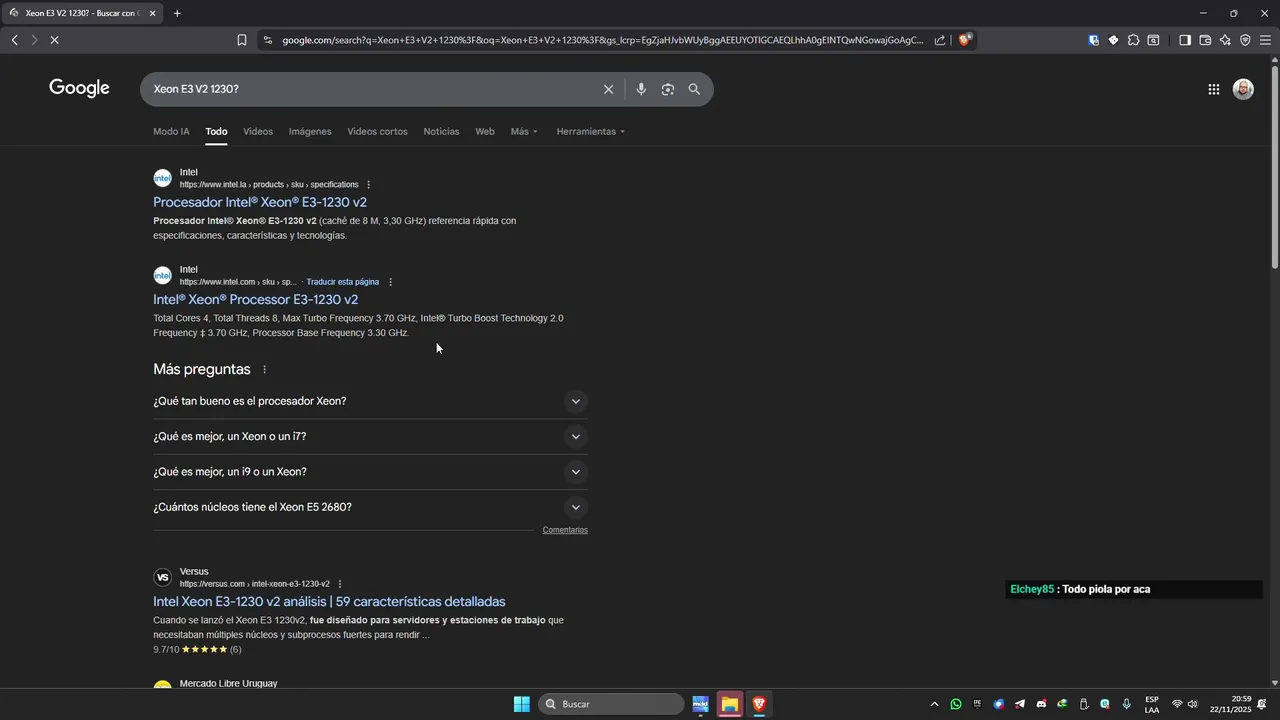Open the Google apps grid

coord(1213,89)
